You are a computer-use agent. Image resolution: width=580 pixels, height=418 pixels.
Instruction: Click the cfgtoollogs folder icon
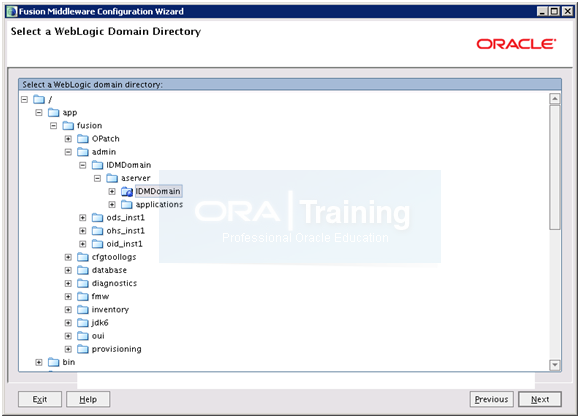click(x=83, y=257)
